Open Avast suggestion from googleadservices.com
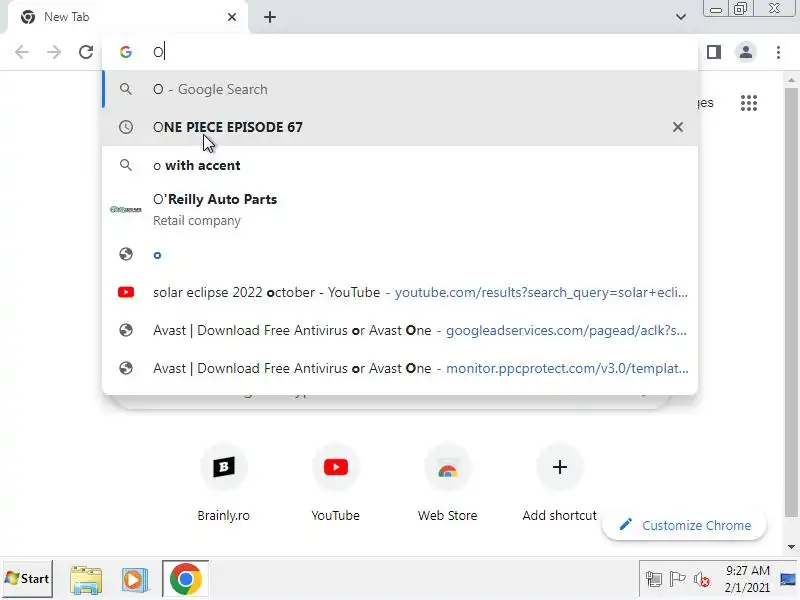800x600 pixels. coord(400,331)
